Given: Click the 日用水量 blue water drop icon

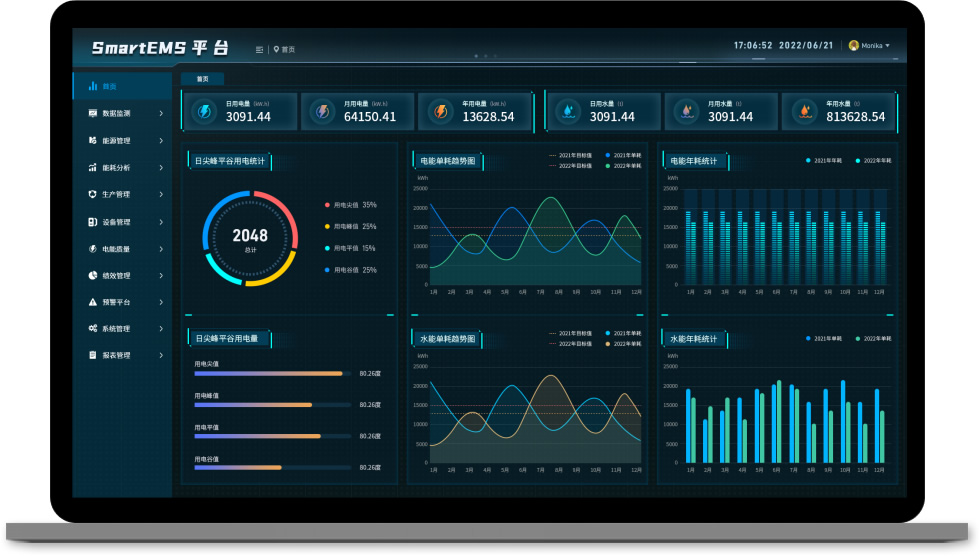Looking at the screenshot, I should pos(568,112).
